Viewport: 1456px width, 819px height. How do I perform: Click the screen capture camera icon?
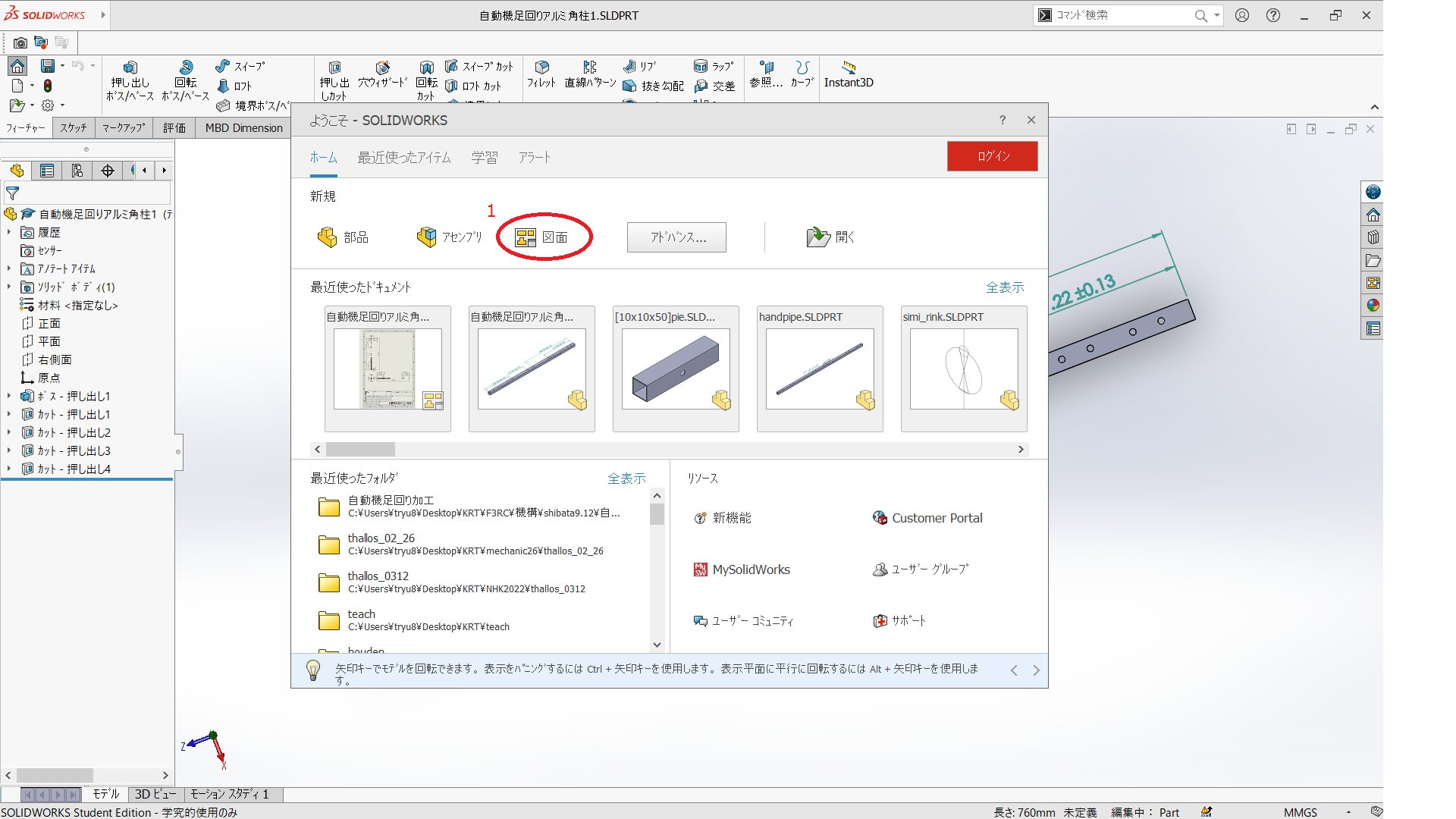(x=20, y=42)
